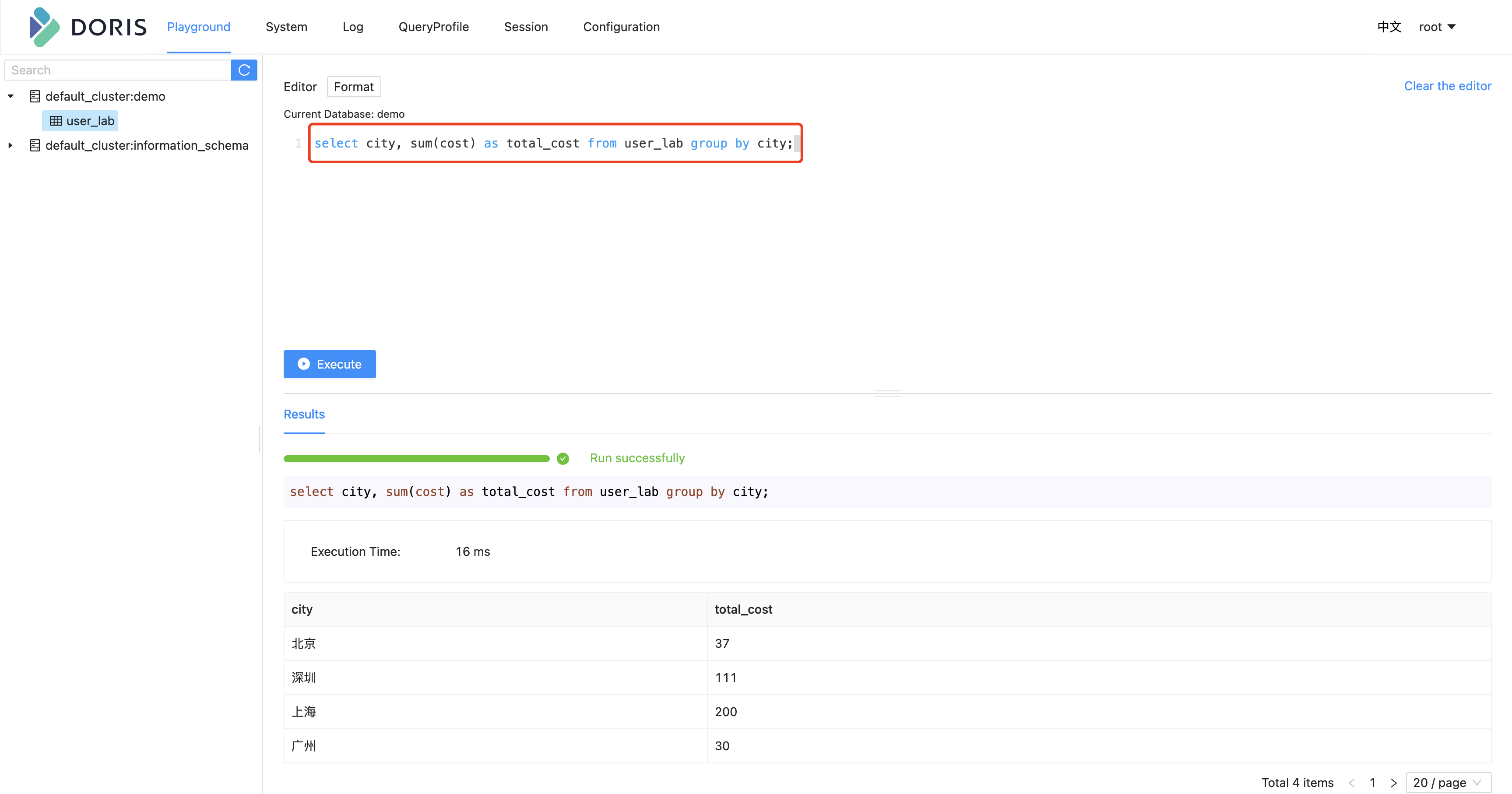Open the Configuration navigation menu item
Screen dimensions: 1512x794
(x=621, y=27)
